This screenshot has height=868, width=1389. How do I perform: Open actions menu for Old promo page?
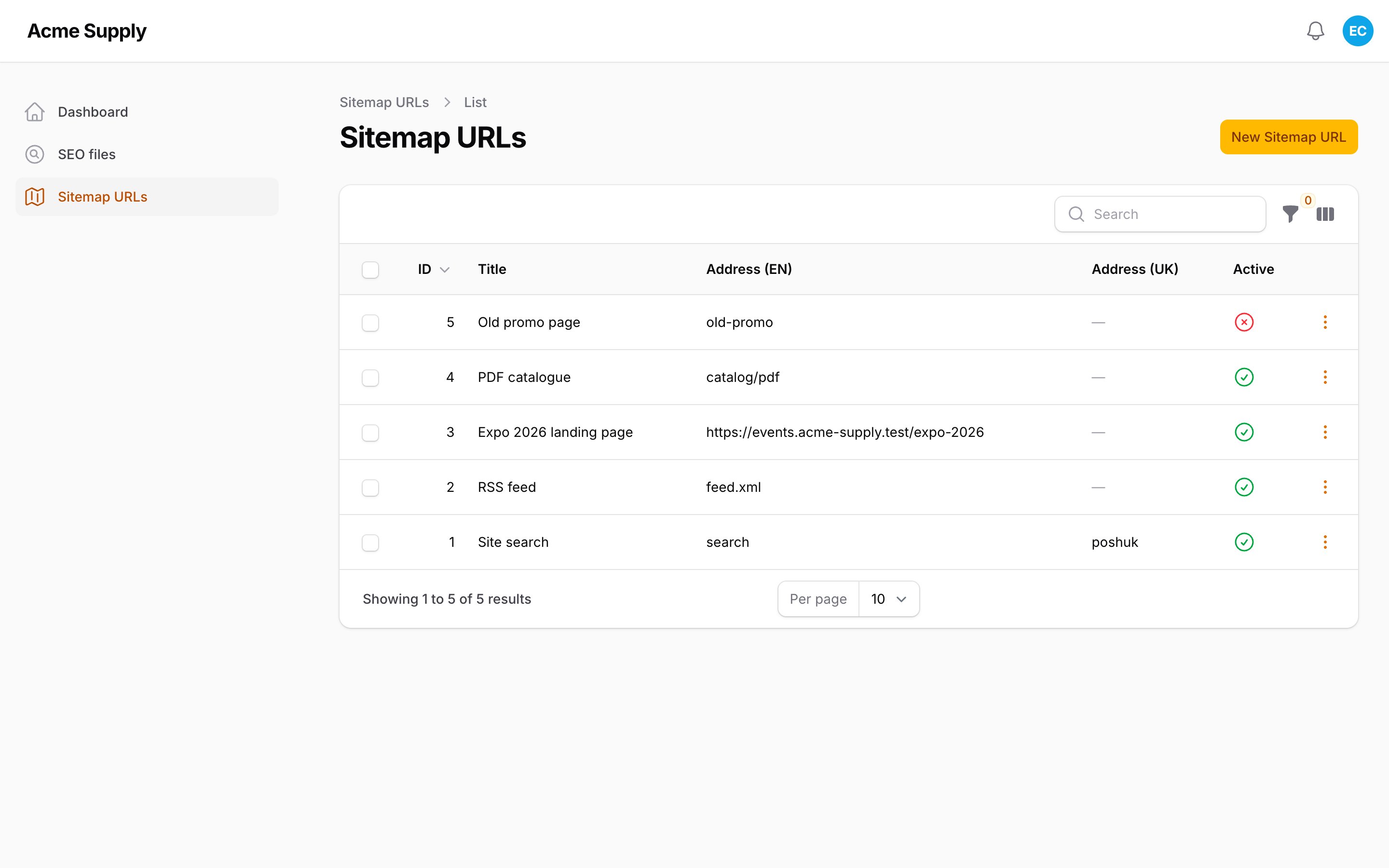pyautogui.click(x=1325, y=322)
